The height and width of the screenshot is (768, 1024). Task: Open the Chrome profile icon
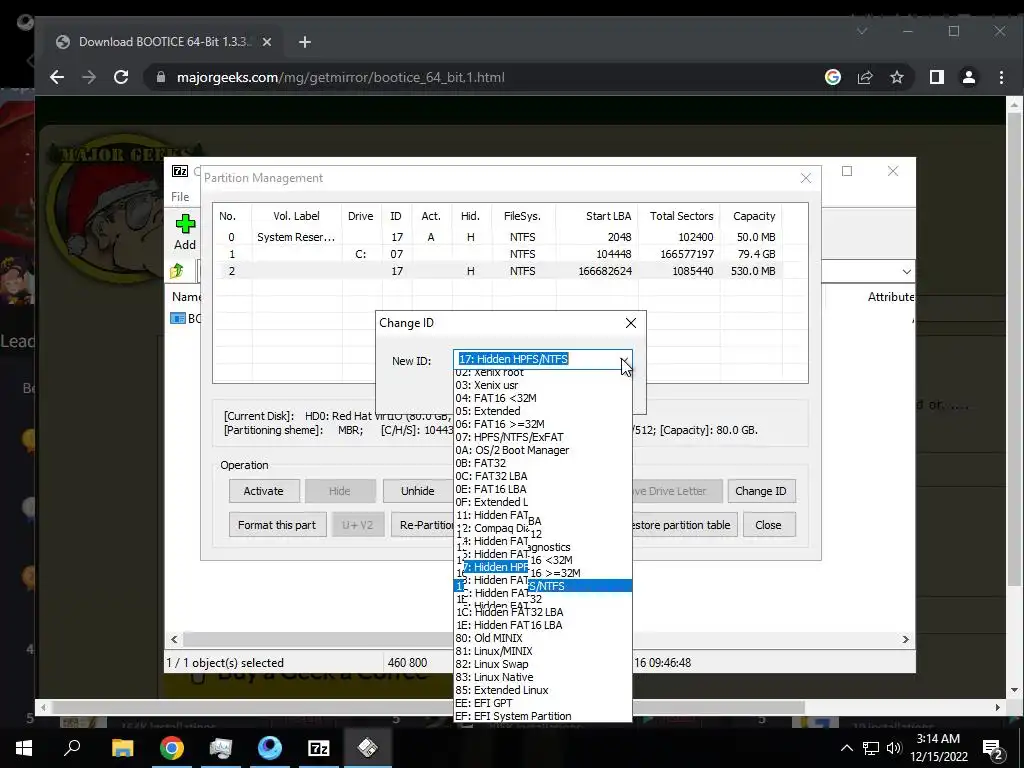968,77
